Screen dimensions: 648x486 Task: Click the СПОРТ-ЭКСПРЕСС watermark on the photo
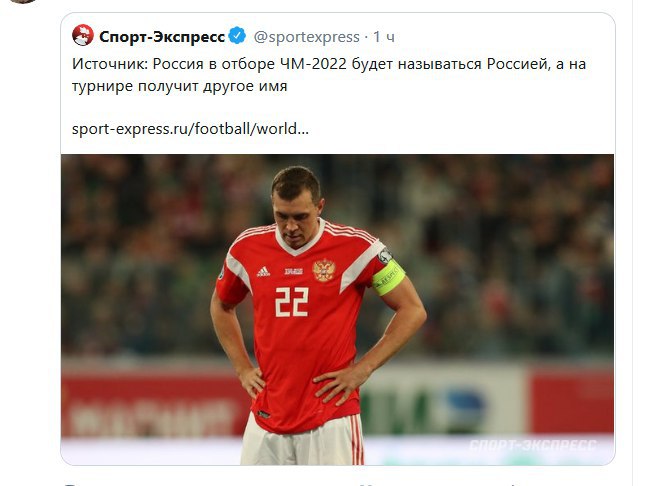tap(533, 445)
